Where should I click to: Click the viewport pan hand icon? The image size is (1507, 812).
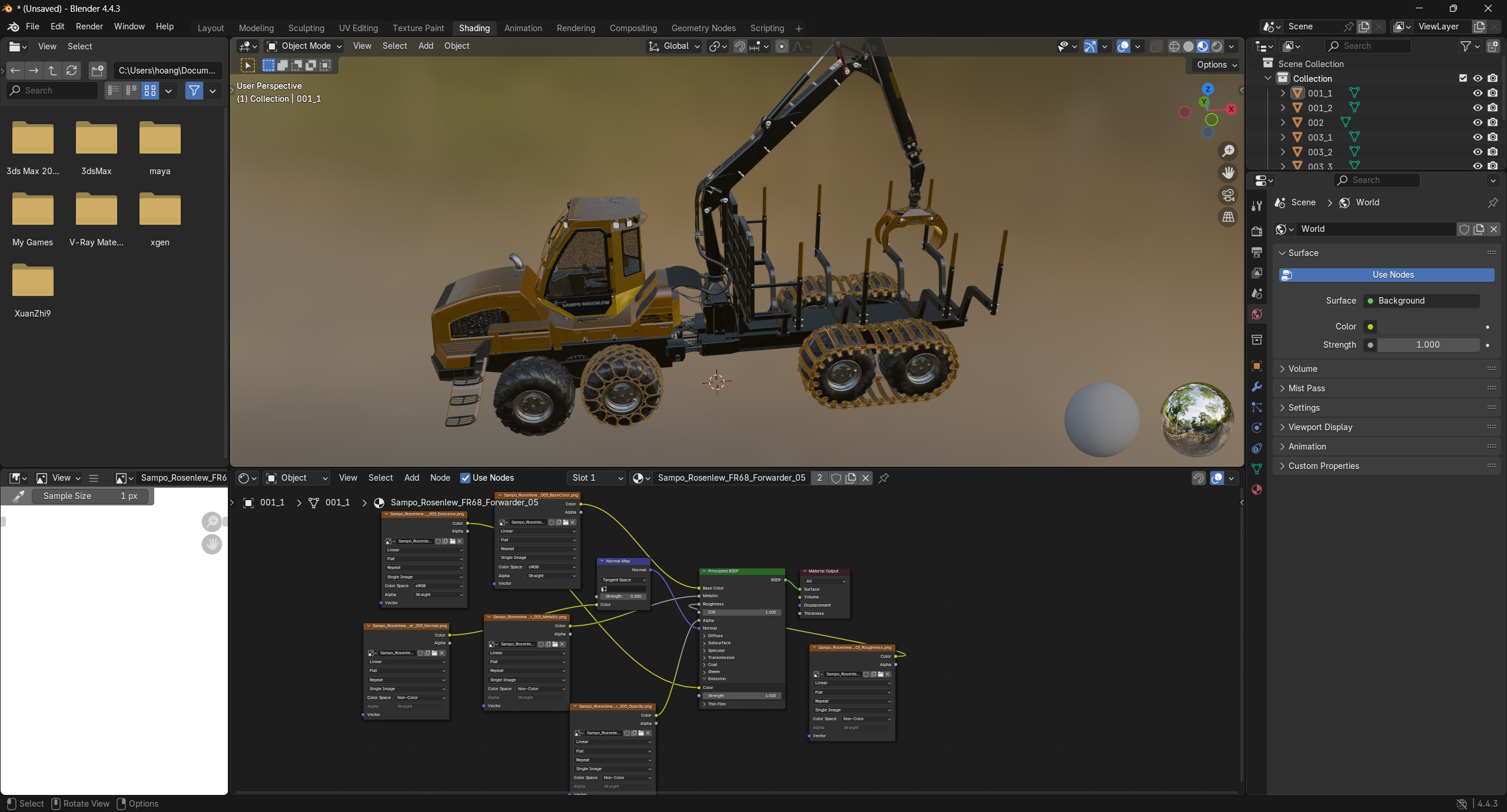coord(1228,173)
